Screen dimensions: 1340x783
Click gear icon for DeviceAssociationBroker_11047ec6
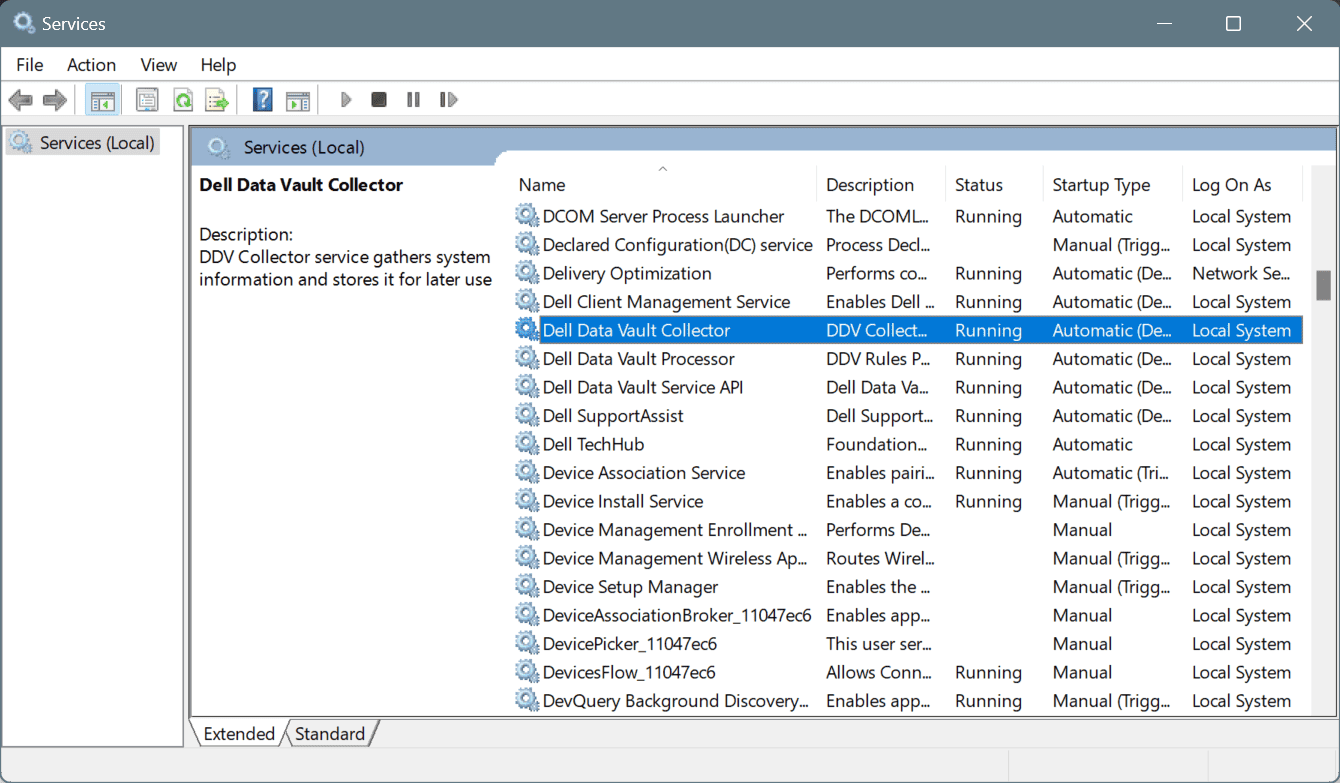pos(527,615)
